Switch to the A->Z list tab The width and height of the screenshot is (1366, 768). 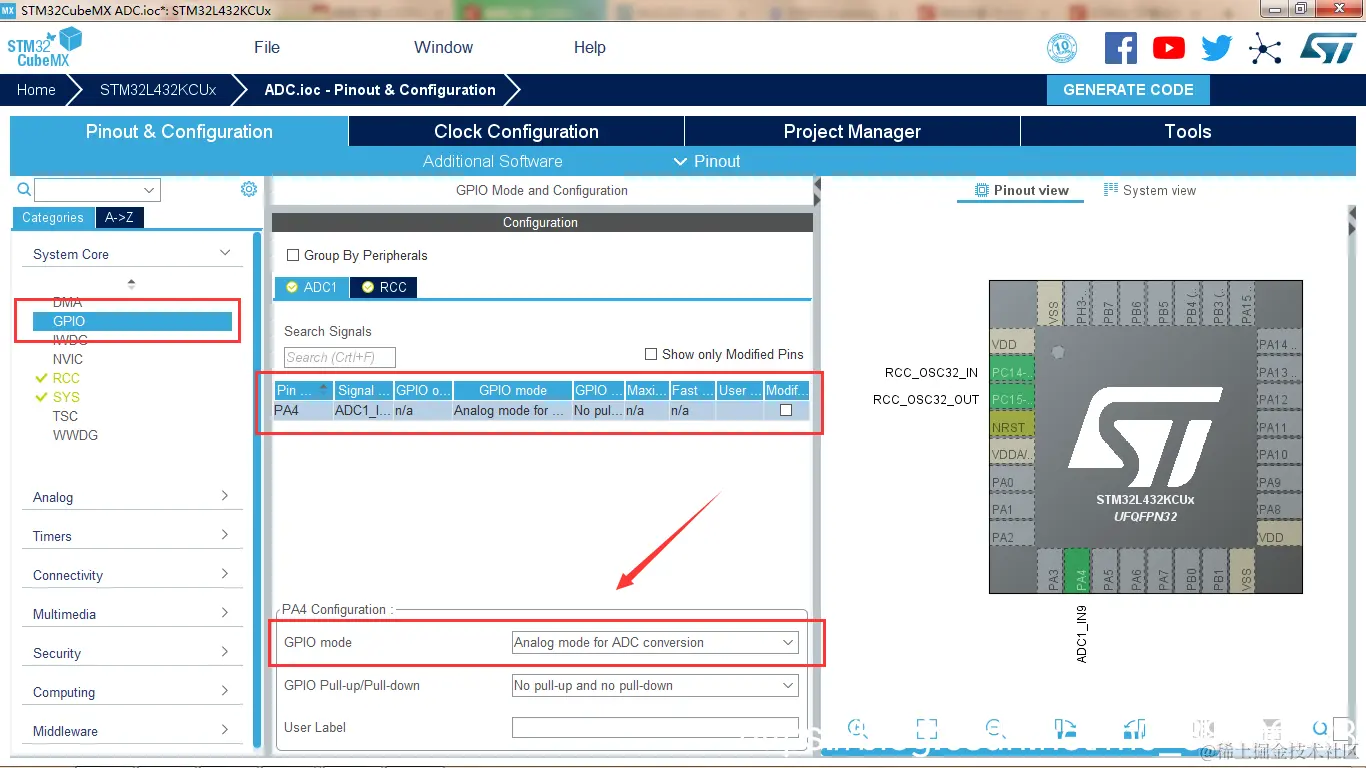(119, 217)
